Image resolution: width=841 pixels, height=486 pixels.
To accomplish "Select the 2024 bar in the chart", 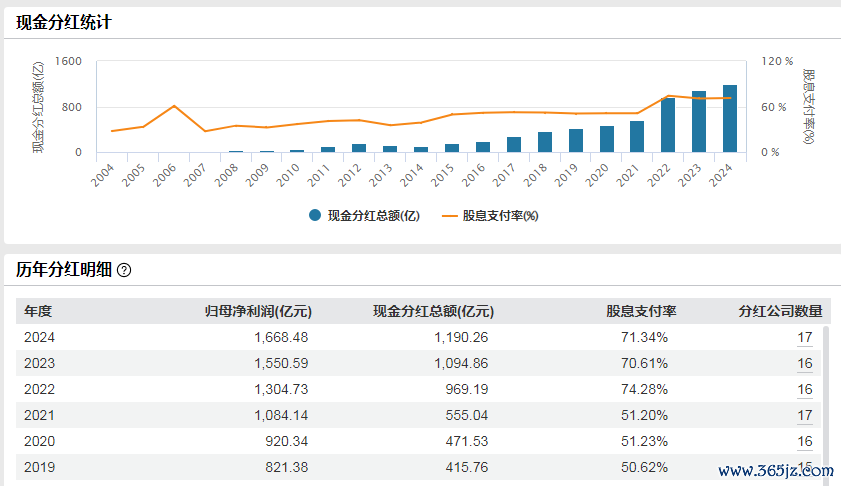I will click(730, 120).
